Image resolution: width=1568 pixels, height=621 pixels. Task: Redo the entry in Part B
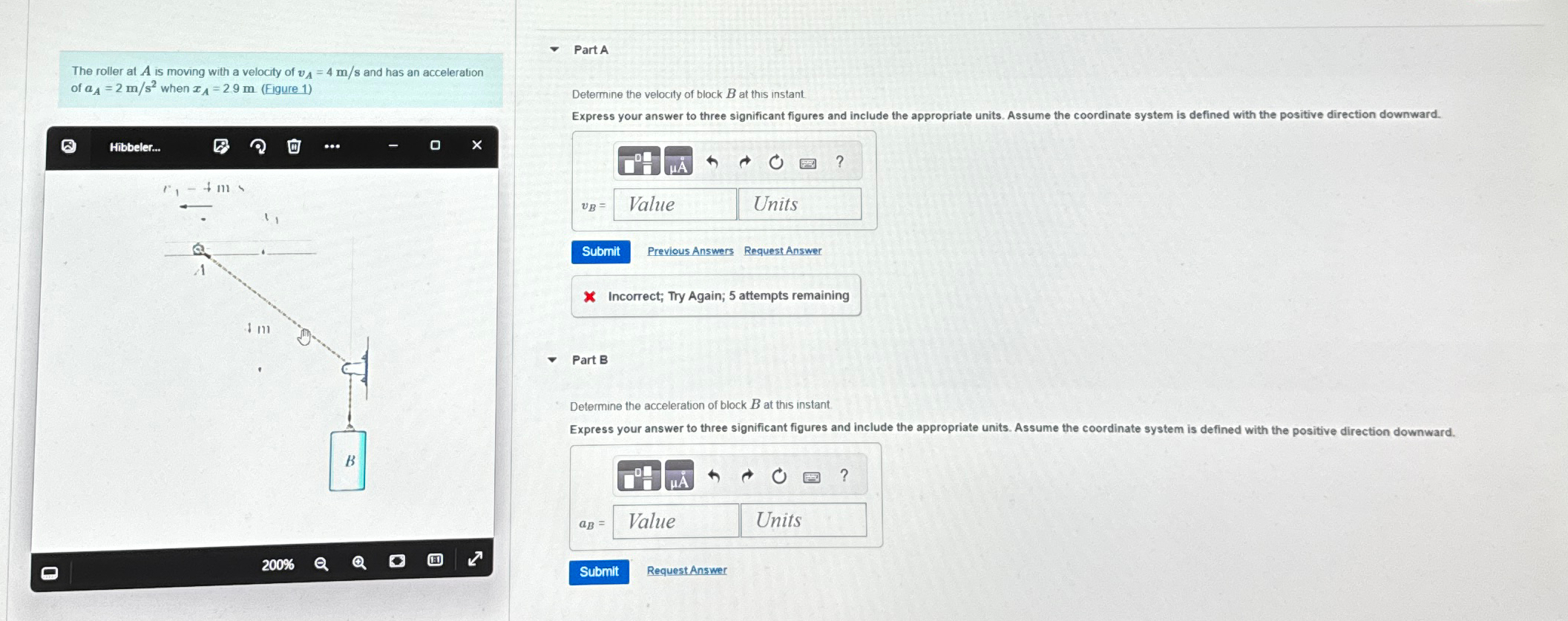point(747,476)
